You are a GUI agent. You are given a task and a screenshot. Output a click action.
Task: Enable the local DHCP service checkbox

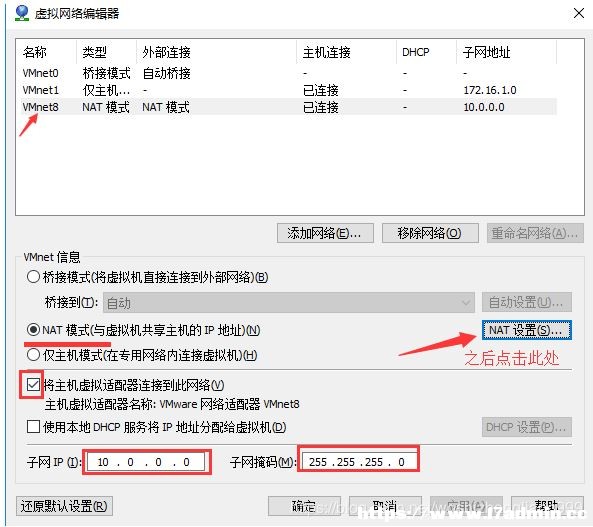[x=33, y=427]
